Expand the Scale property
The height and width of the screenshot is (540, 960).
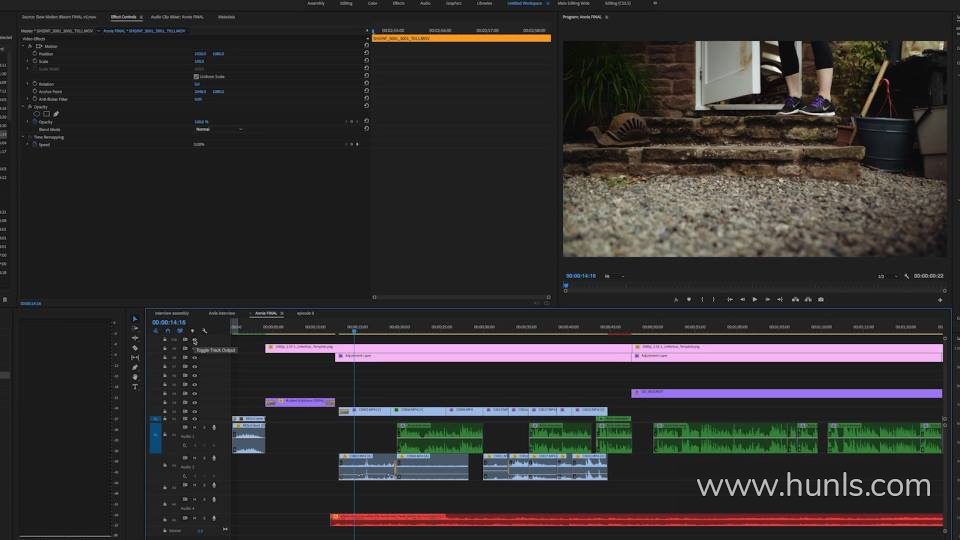coord(28,61)
